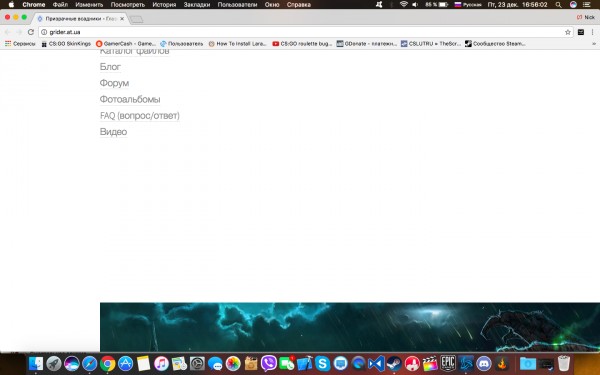This screenshot has width=600, height=375.
Task: Launch Steam from the dock
Action: click(394, 363)
